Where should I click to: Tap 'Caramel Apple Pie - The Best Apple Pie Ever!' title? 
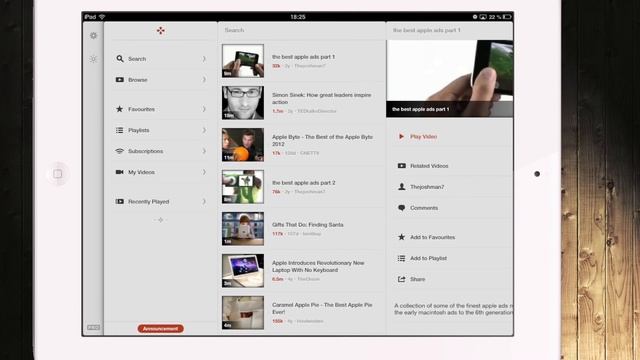pyautogui.click(x=322, y=308)
